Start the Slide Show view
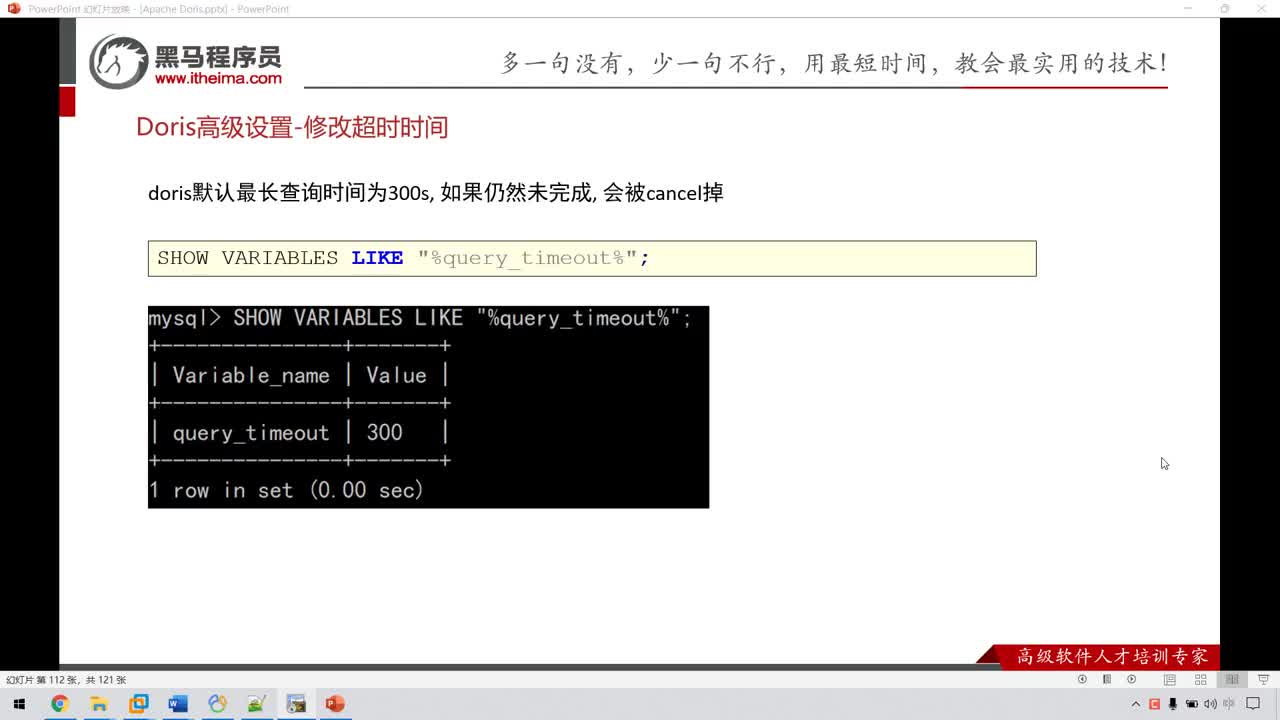This screenshot has width=1280, height=720. (x=1264, y=679)
